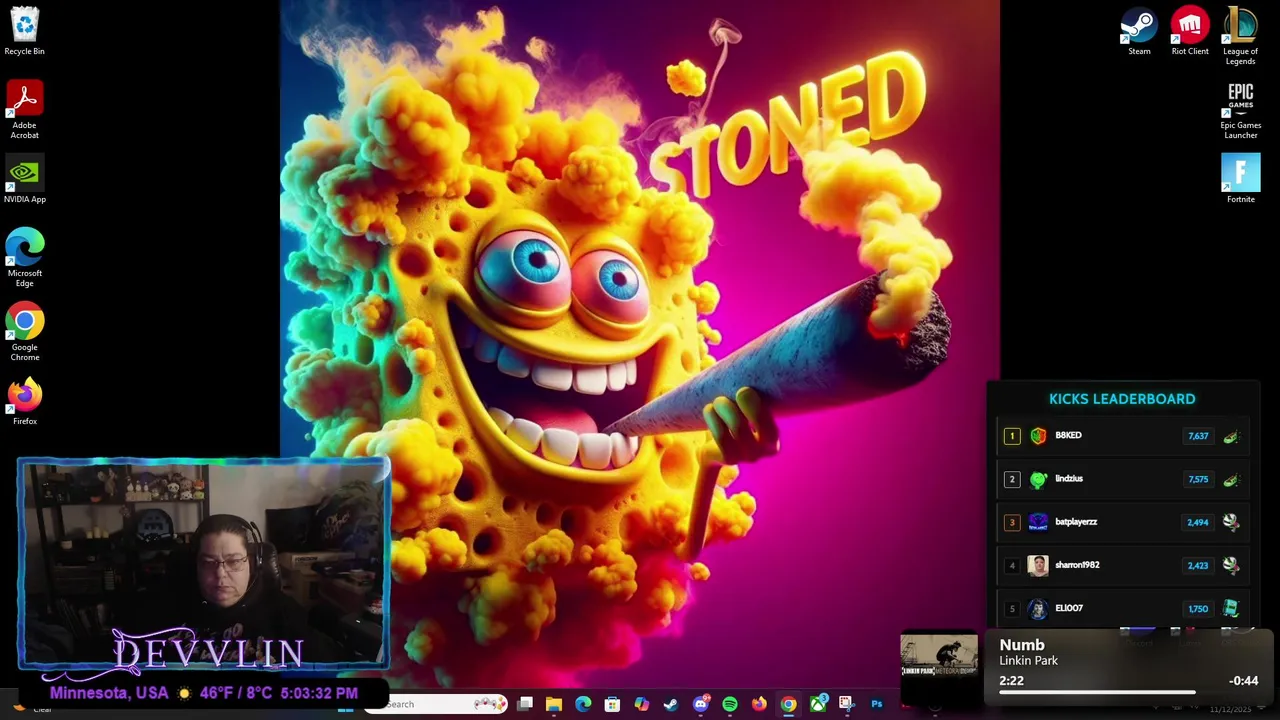
Task: Open the NVIDIA App desktop shortcut
Action: click(x=24, y=180)
